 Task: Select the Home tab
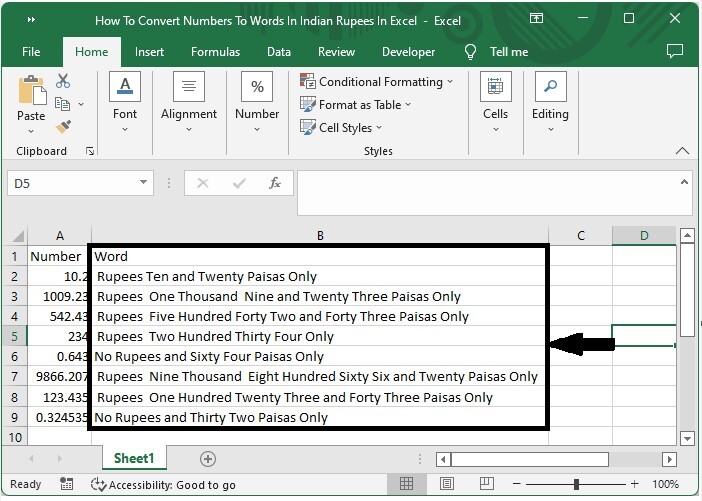(91, 52)
